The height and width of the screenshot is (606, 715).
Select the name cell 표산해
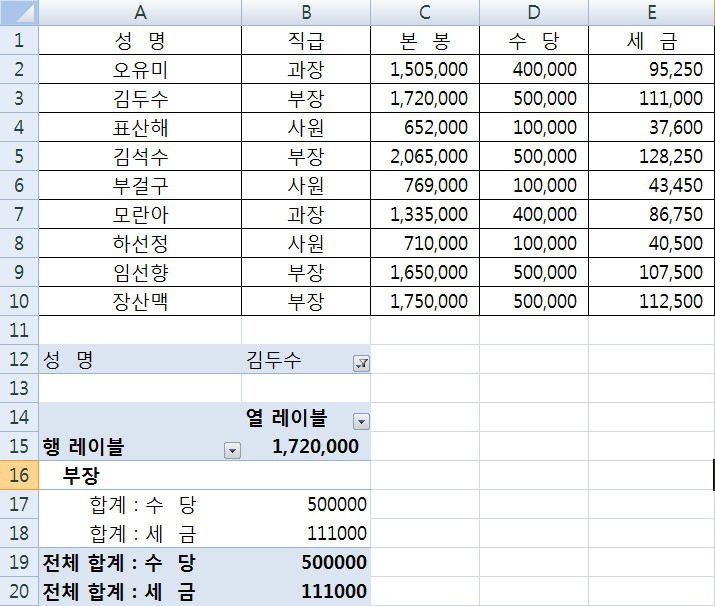(x=140, y=127)
